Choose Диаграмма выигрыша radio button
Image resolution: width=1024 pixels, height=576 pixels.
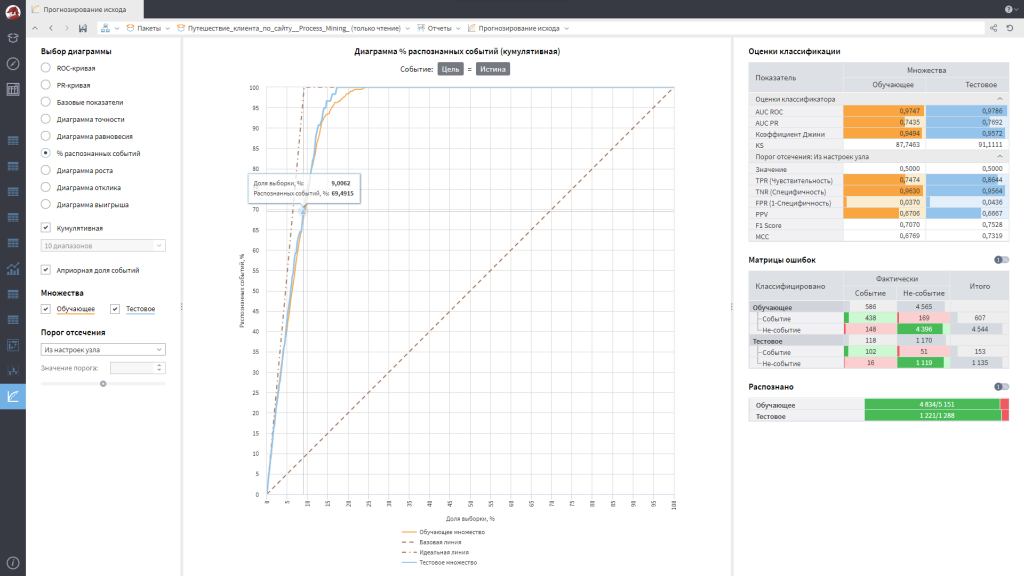46,204
